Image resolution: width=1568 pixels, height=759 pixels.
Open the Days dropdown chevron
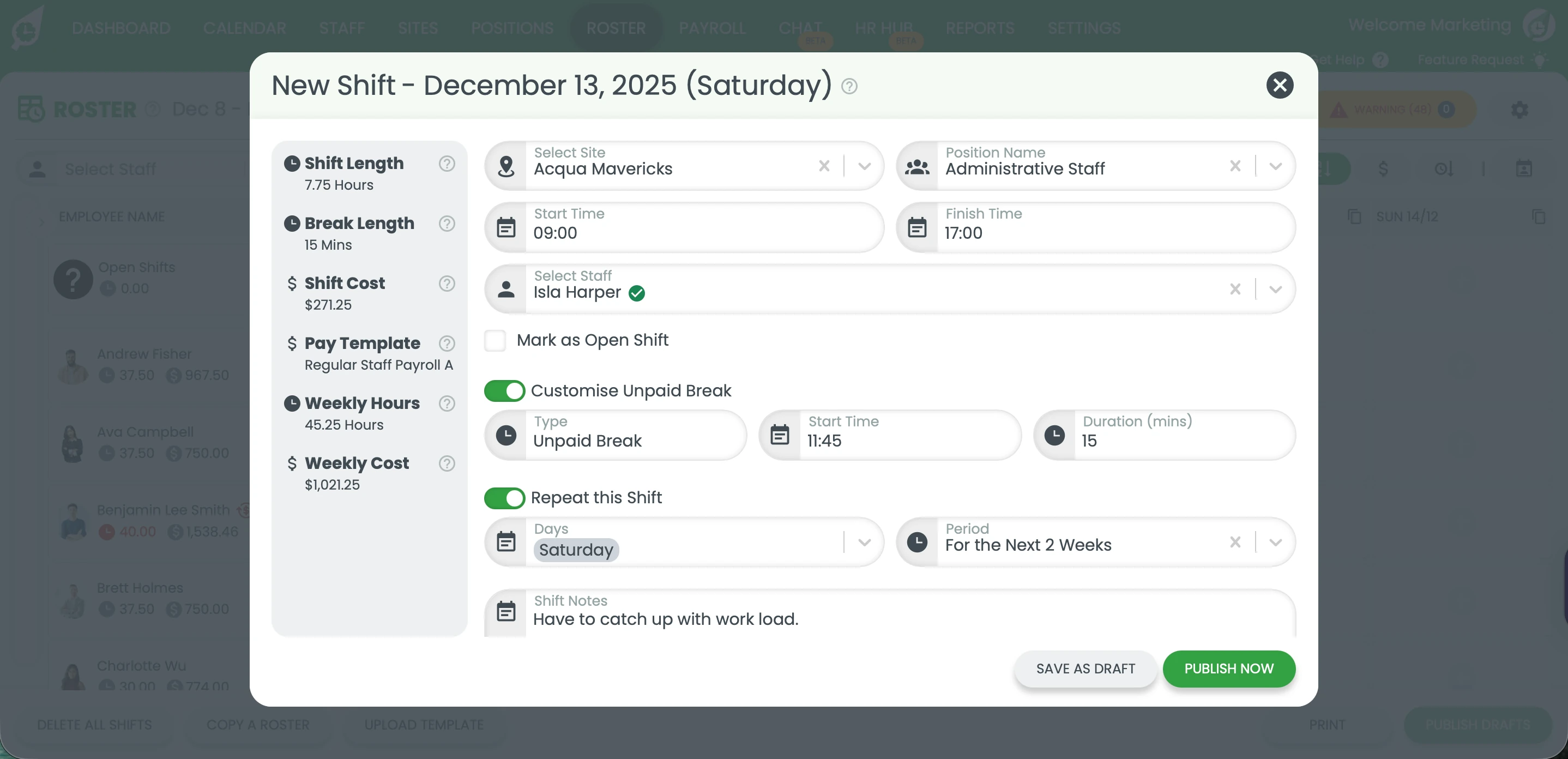click(864, 541)
